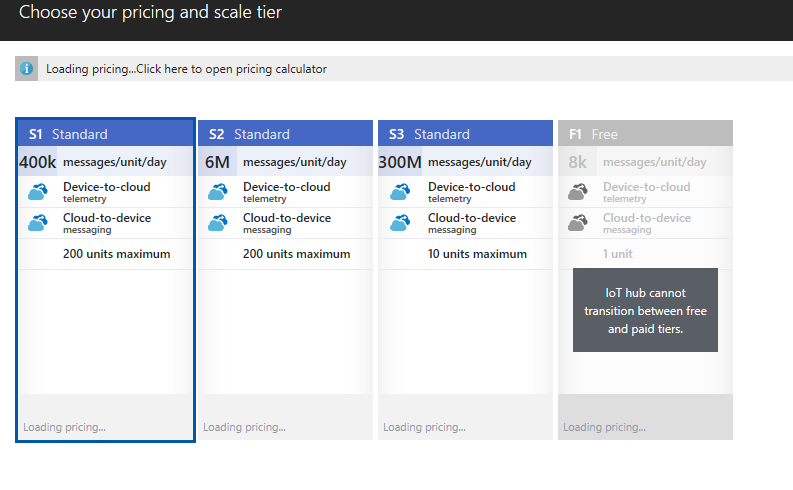
Task: Click 'Loading pricing...' footer of S2 card
Action: click(x=244, y=427)
